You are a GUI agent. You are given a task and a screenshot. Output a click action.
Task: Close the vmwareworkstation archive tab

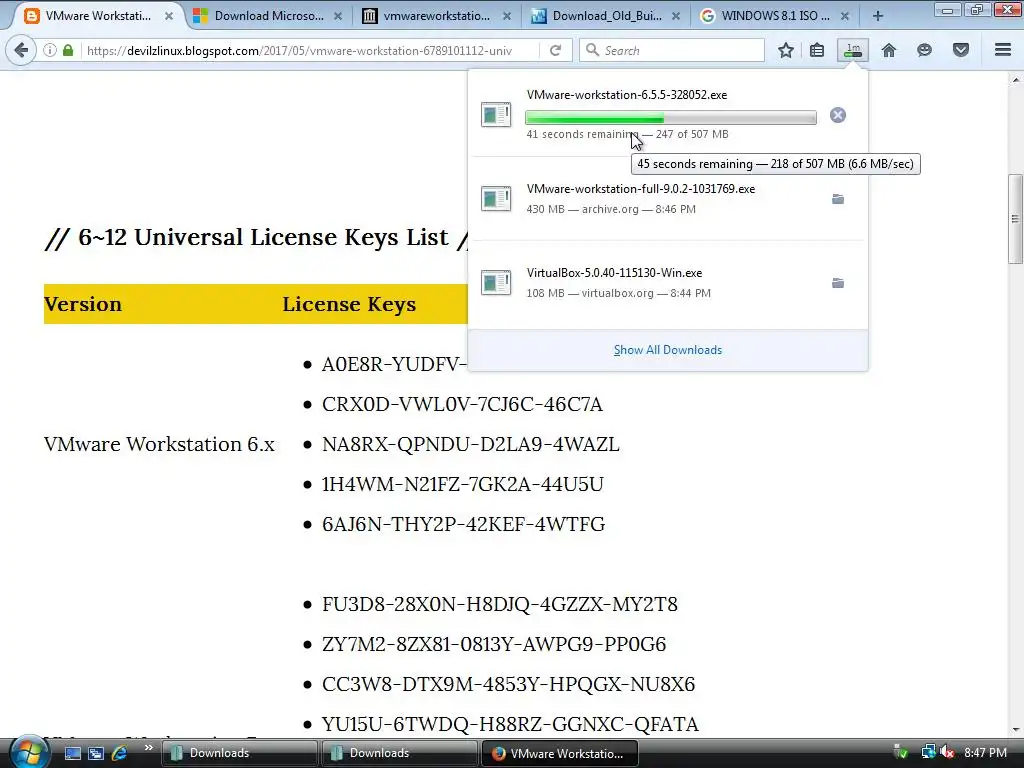[x=507, y=16]
